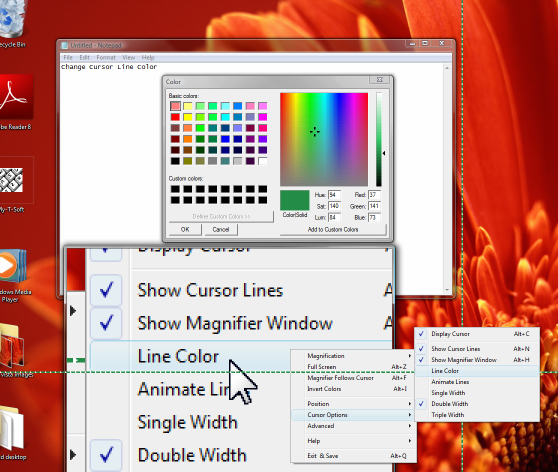Screen dimensions: 558x472
Task: Click Notepad title bar icon
Action: pyautogui.click(x=64, y=46)
